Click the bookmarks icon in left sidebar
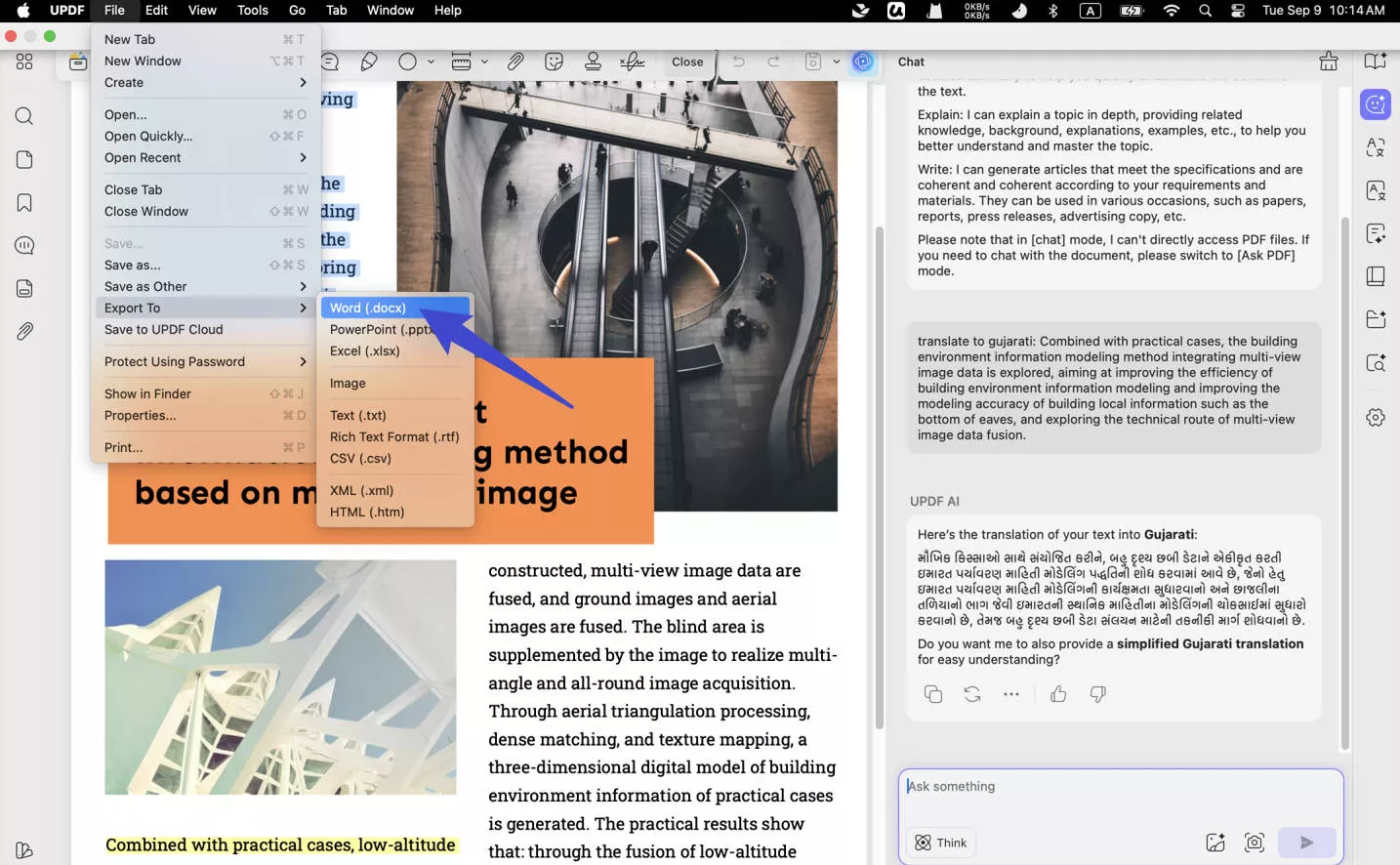Screen dimensions: 1400x865 click(x=23, y=202)
